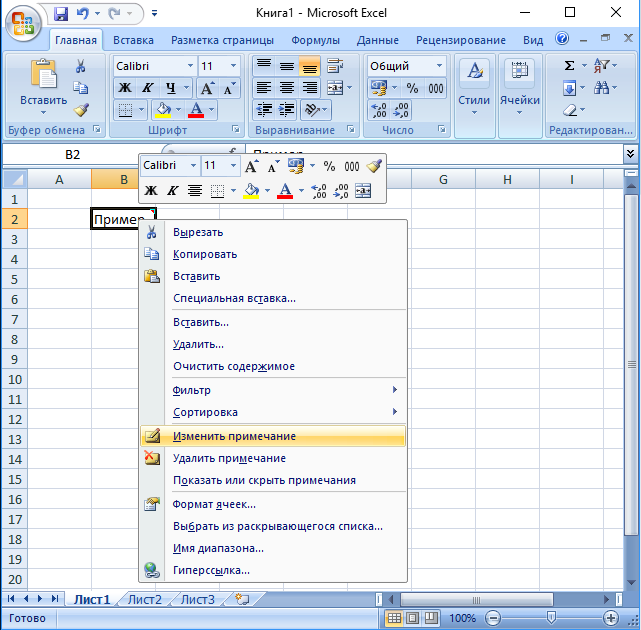Click zoom out minus button

coord(493,618)
